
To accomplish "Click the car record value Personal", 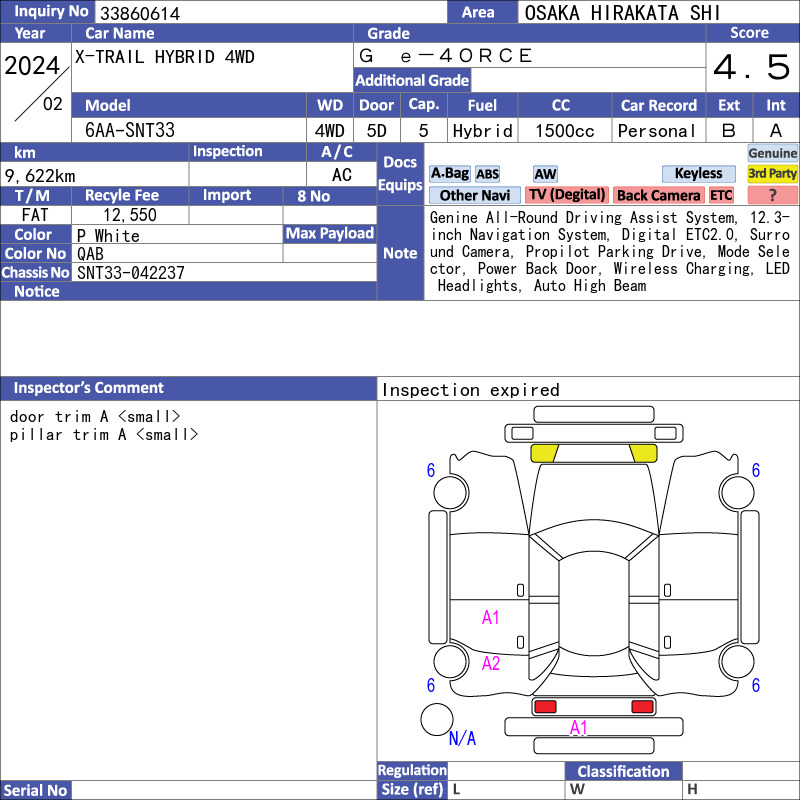I will point(657,131).
